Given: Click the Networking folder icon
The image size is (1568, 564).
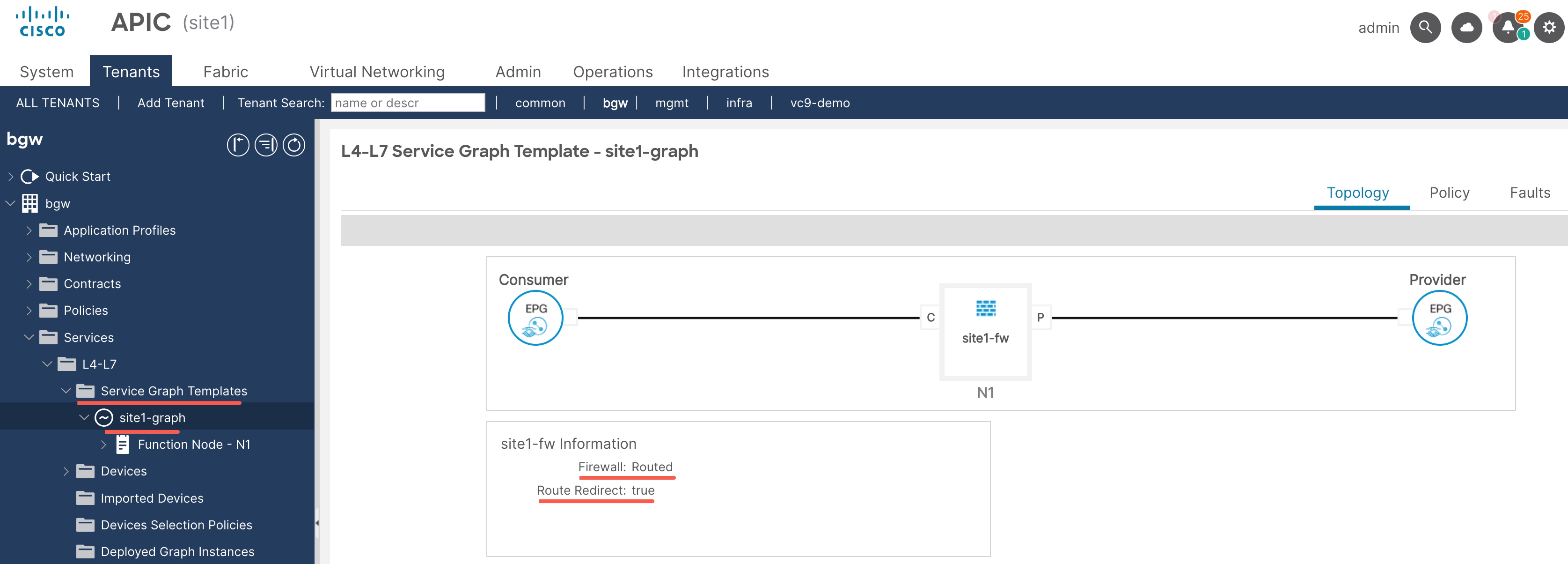Looking at the screenshot, I should (x=48, y=257).
